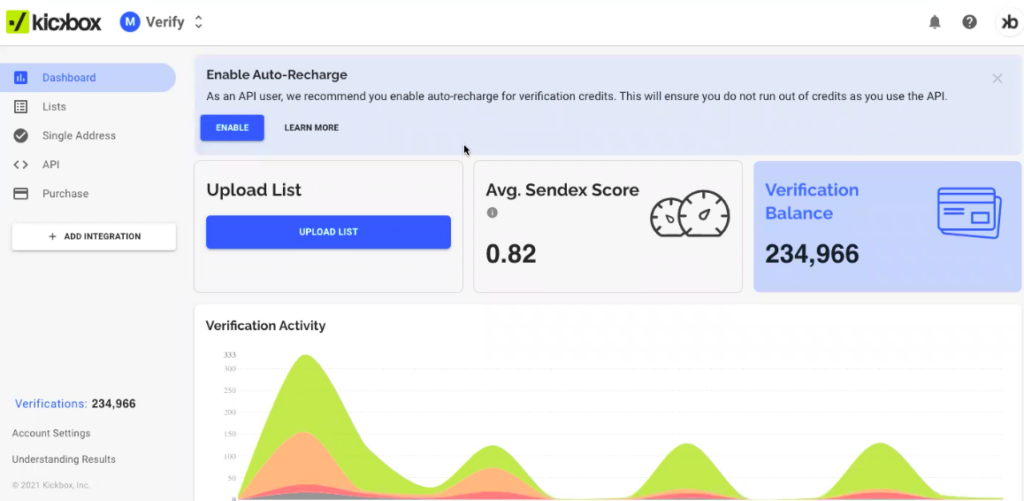Click the Dashboard bar chart icon

(x=21, y=78)
